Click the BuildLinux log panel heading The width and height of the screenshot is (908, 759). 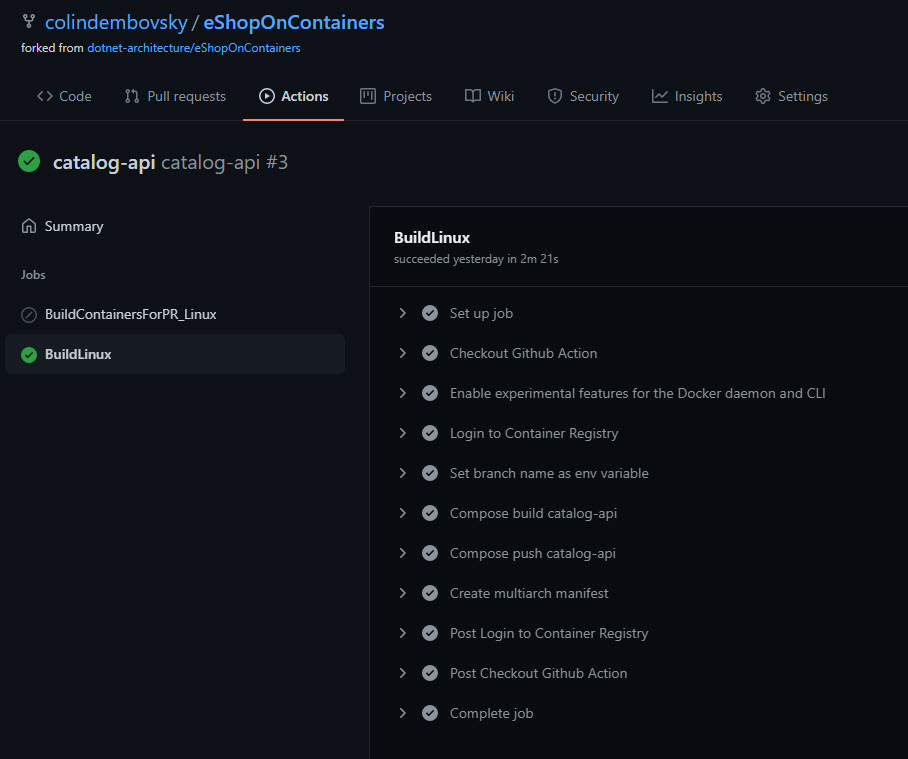coord(432,237)
